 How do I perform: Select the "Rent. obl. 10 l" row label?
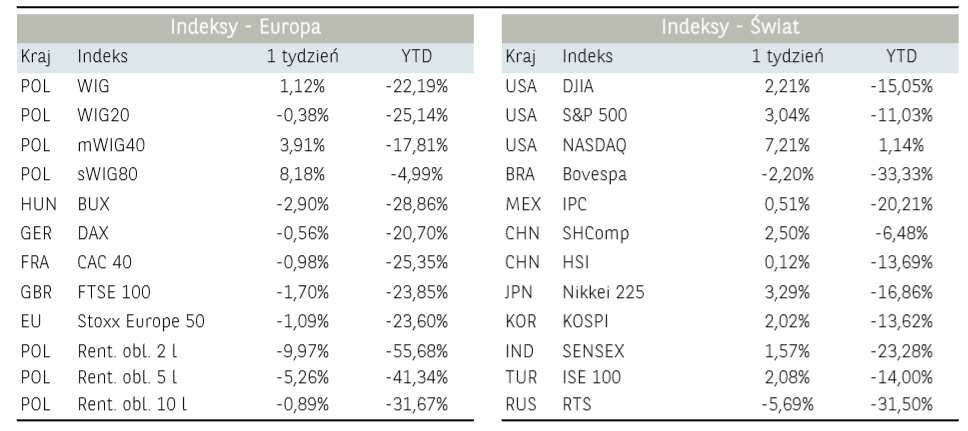[x=132, y=404]
